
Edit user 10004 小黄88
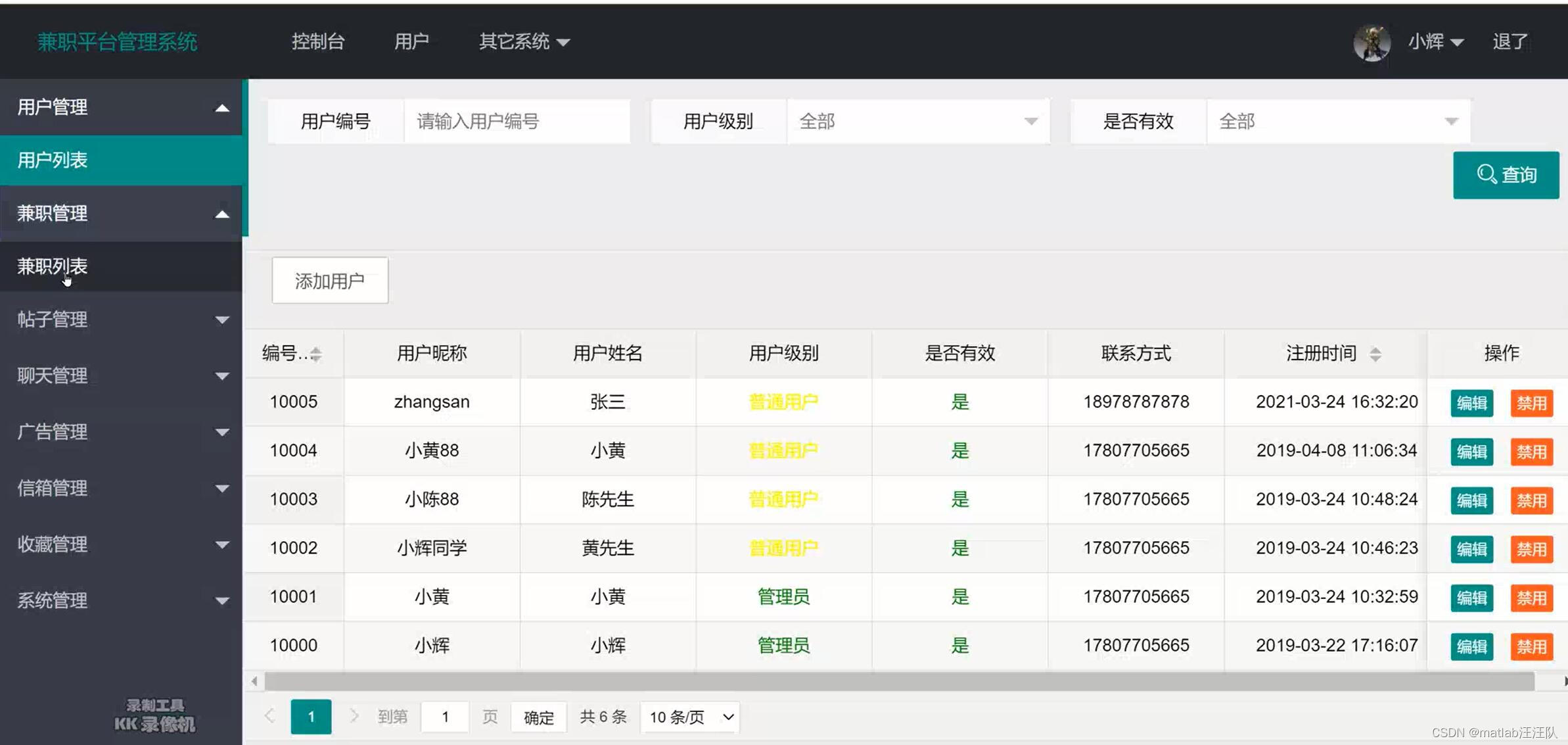pos(1471,452)
